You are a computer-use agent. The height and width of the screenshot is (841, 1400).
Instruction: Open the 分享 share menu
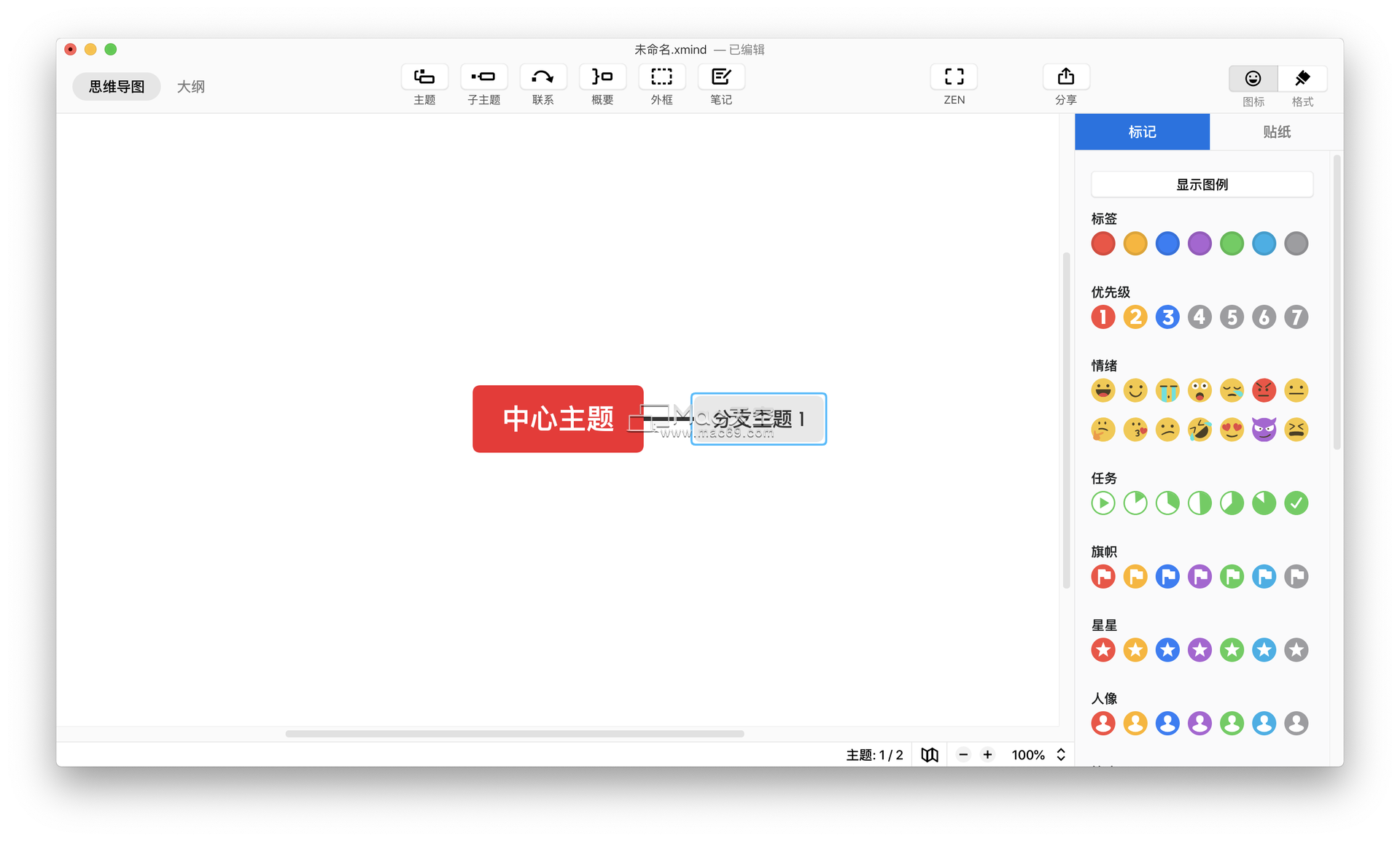pyautogui.click(x=1065, y=77)
